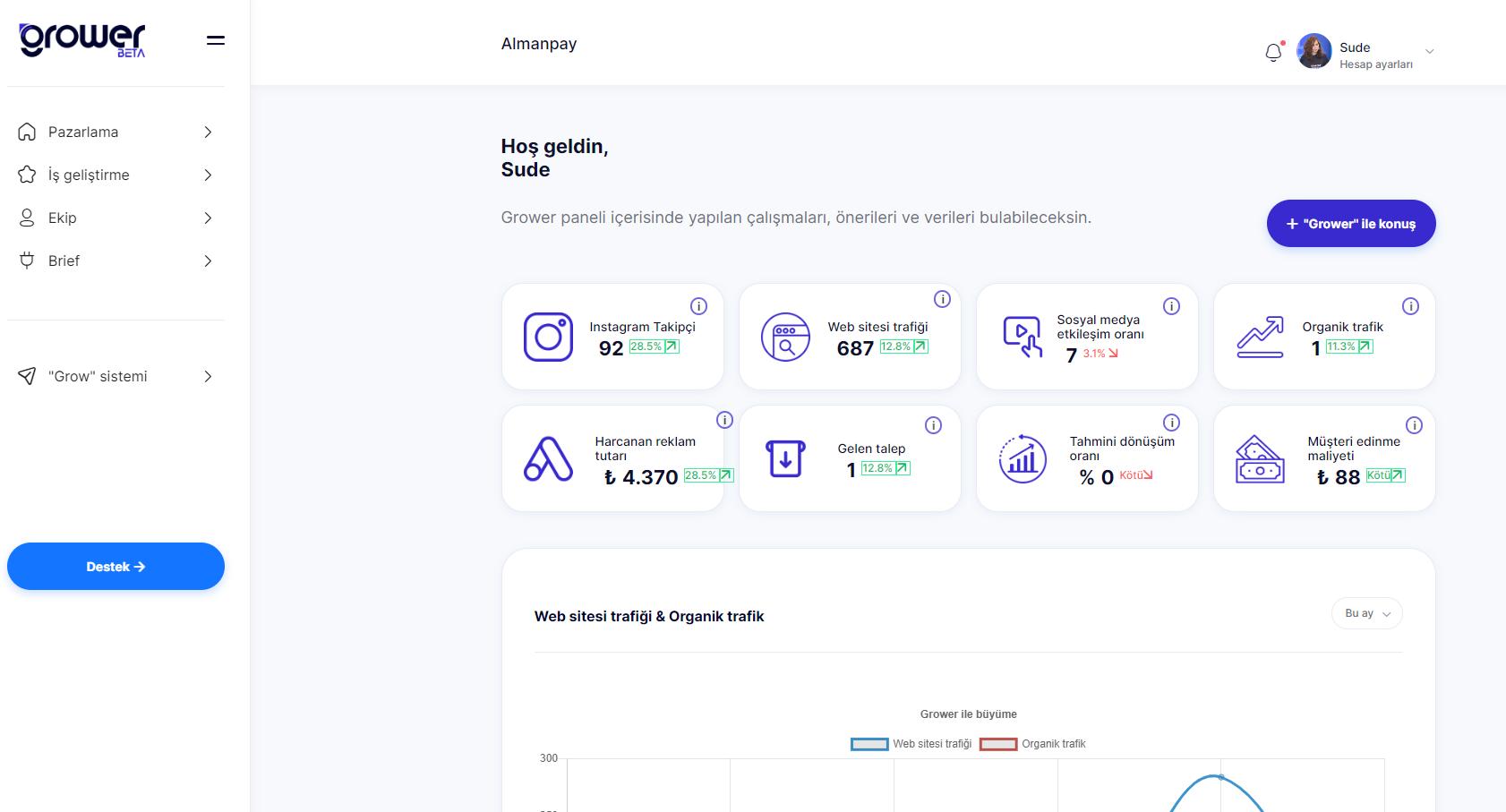Click info icon on Harcanan reklam tutarı card
Viewport: 1506px width, 812px height.
pos(725,420)
